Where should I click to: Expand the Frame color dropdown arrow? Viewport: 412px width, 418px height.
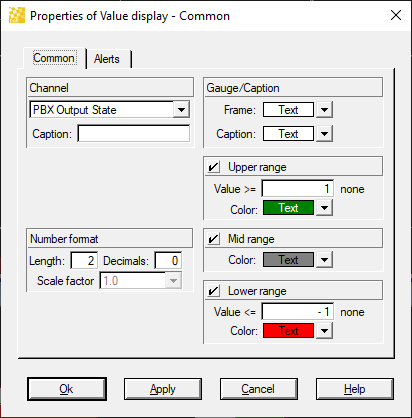324,110
